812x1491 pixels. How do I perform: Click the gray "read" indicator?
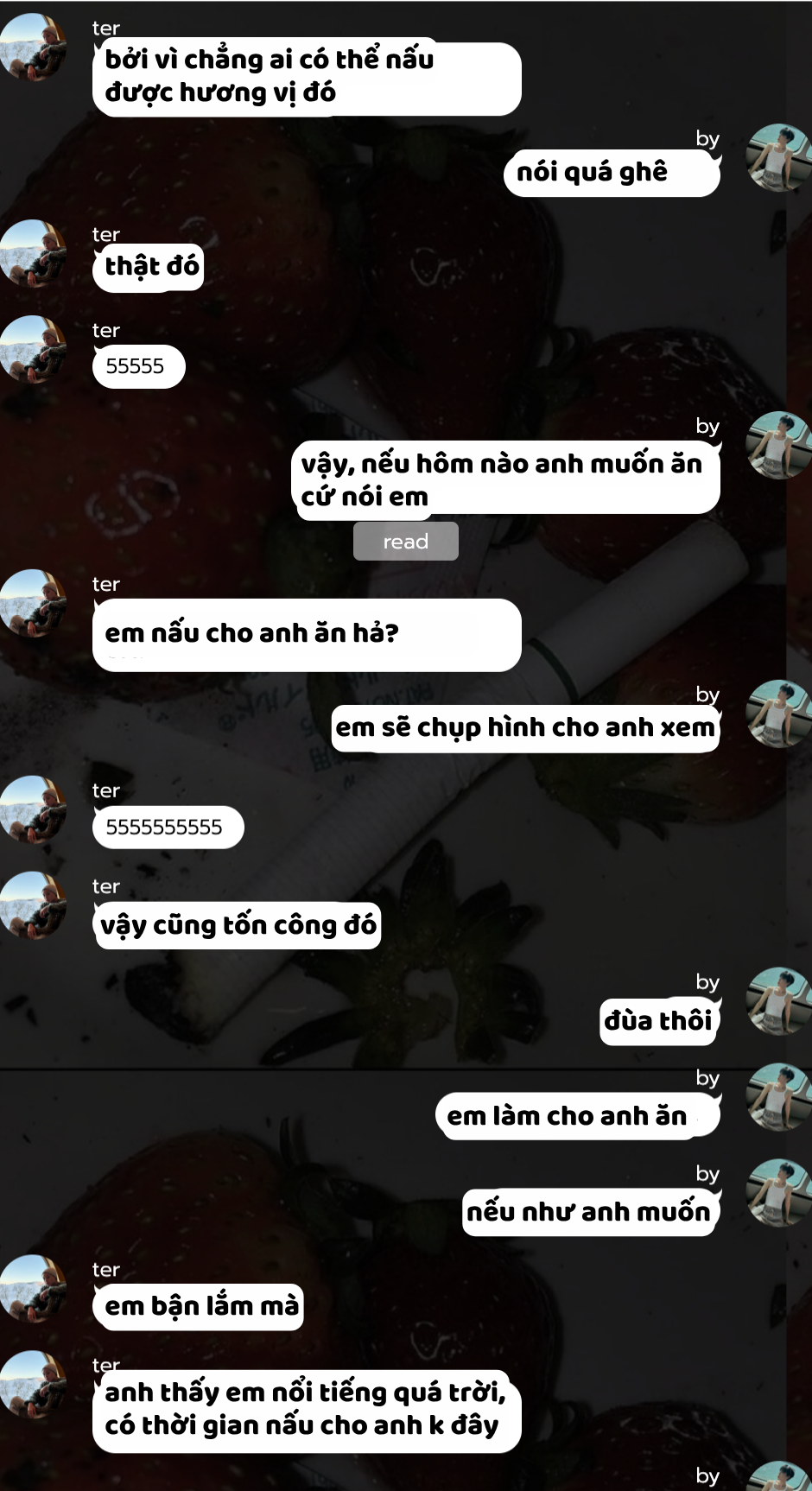click(x=405, y=542)
